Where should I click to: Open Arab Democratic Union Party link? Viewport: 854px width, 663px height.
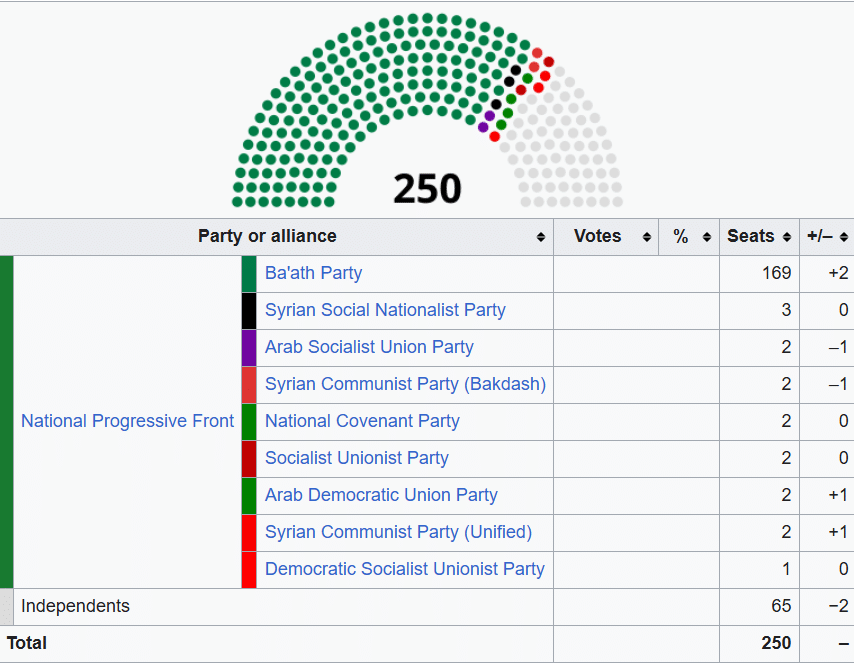point(381,495)
